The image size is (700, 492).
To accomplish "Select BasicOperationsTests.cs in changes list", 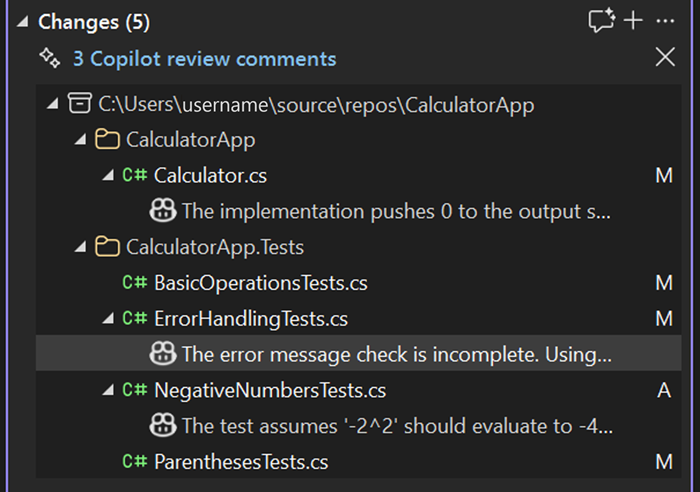I will (260, 283).
